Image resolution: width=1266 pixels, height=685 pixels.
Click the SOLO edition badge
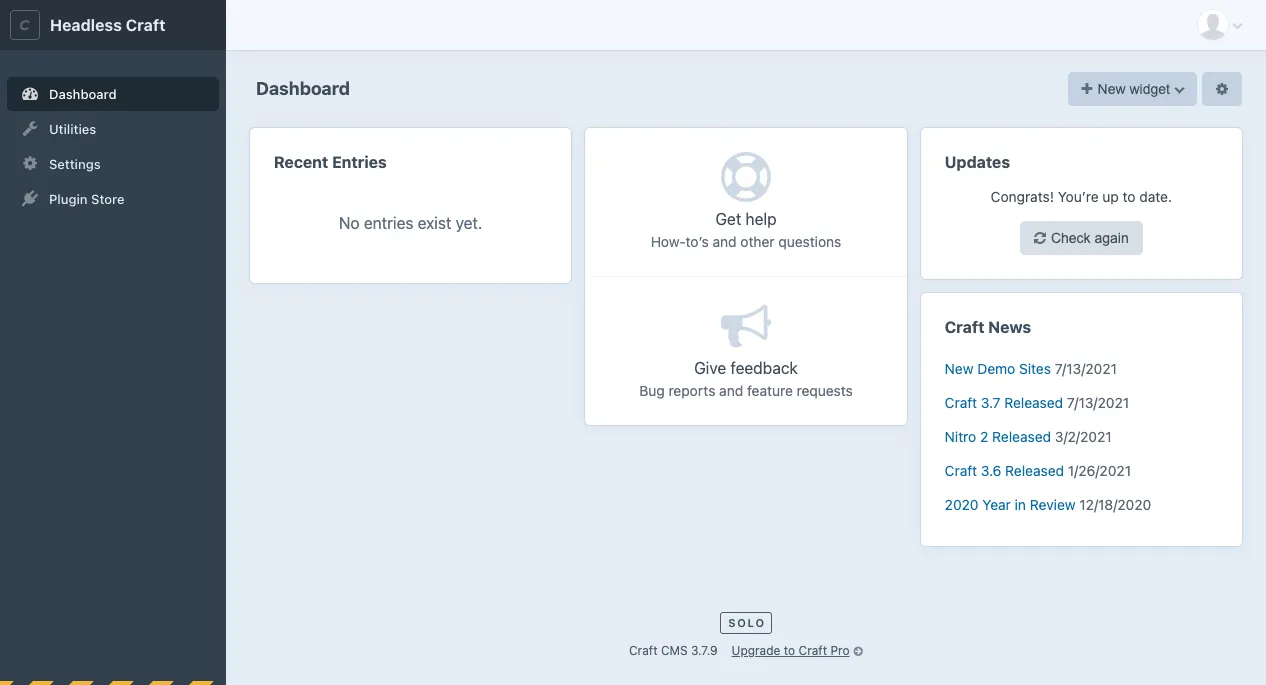746,623
